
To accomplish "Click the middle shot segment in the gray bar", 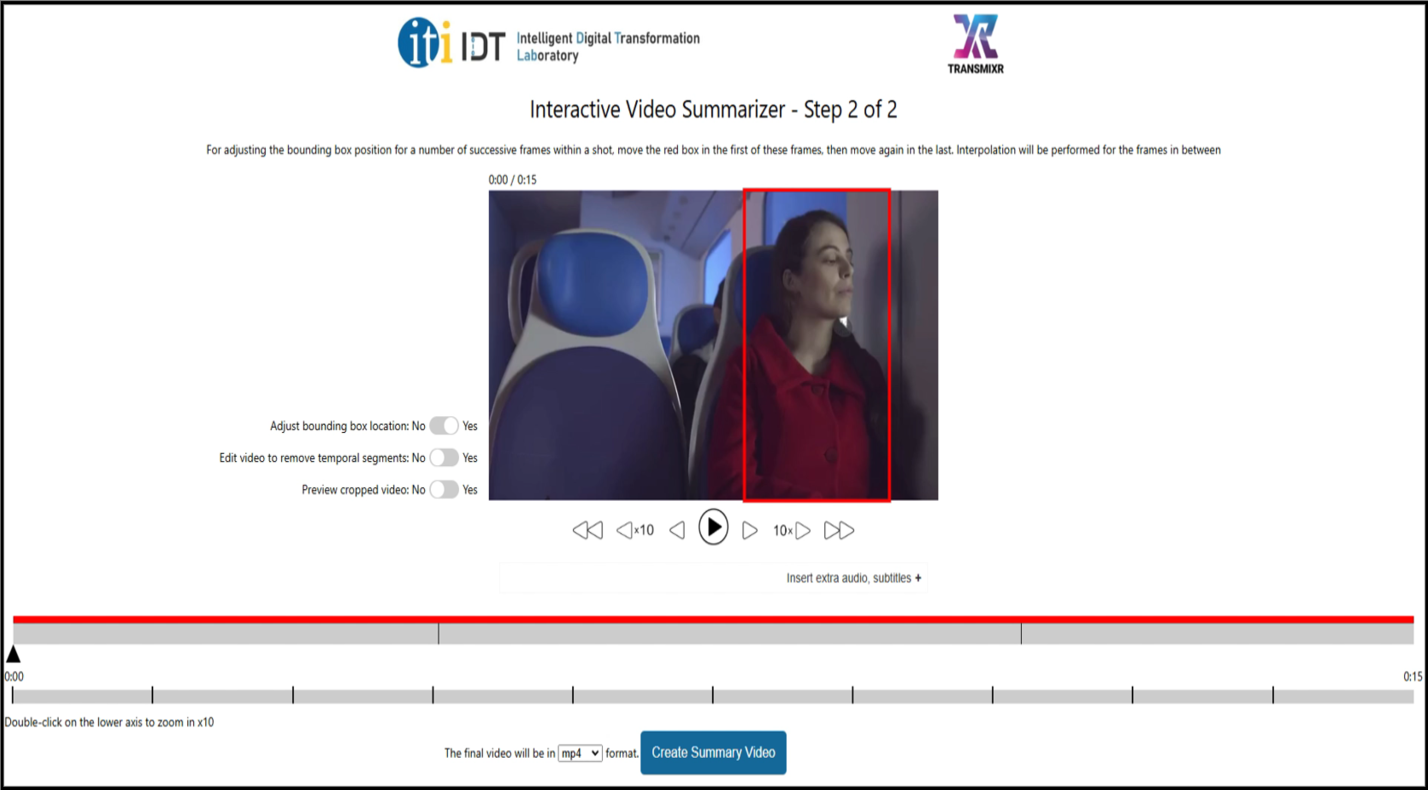I will click(729, 634).
